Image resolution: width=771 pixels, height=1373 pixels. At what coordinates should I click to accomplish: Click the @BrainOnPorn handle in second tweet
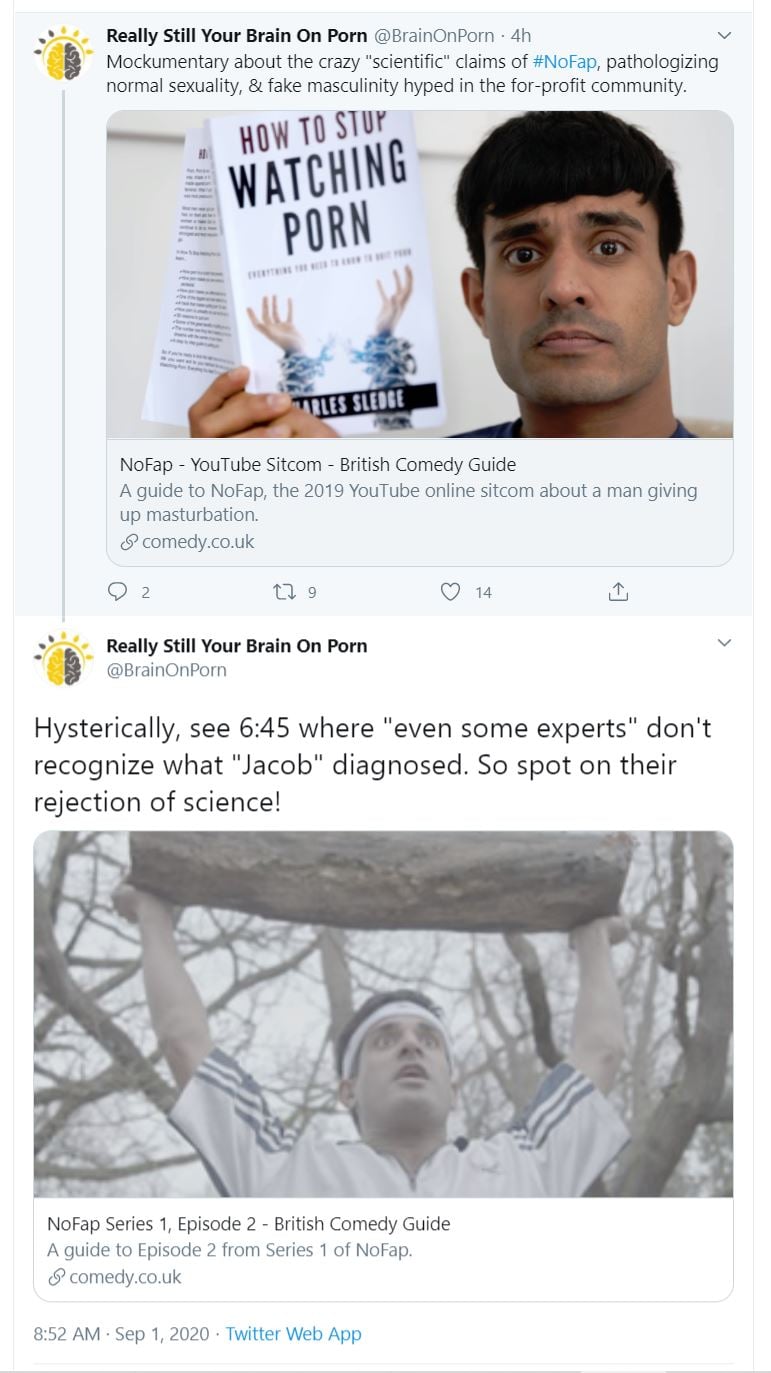pyautogui.click(x=166, y=670)
